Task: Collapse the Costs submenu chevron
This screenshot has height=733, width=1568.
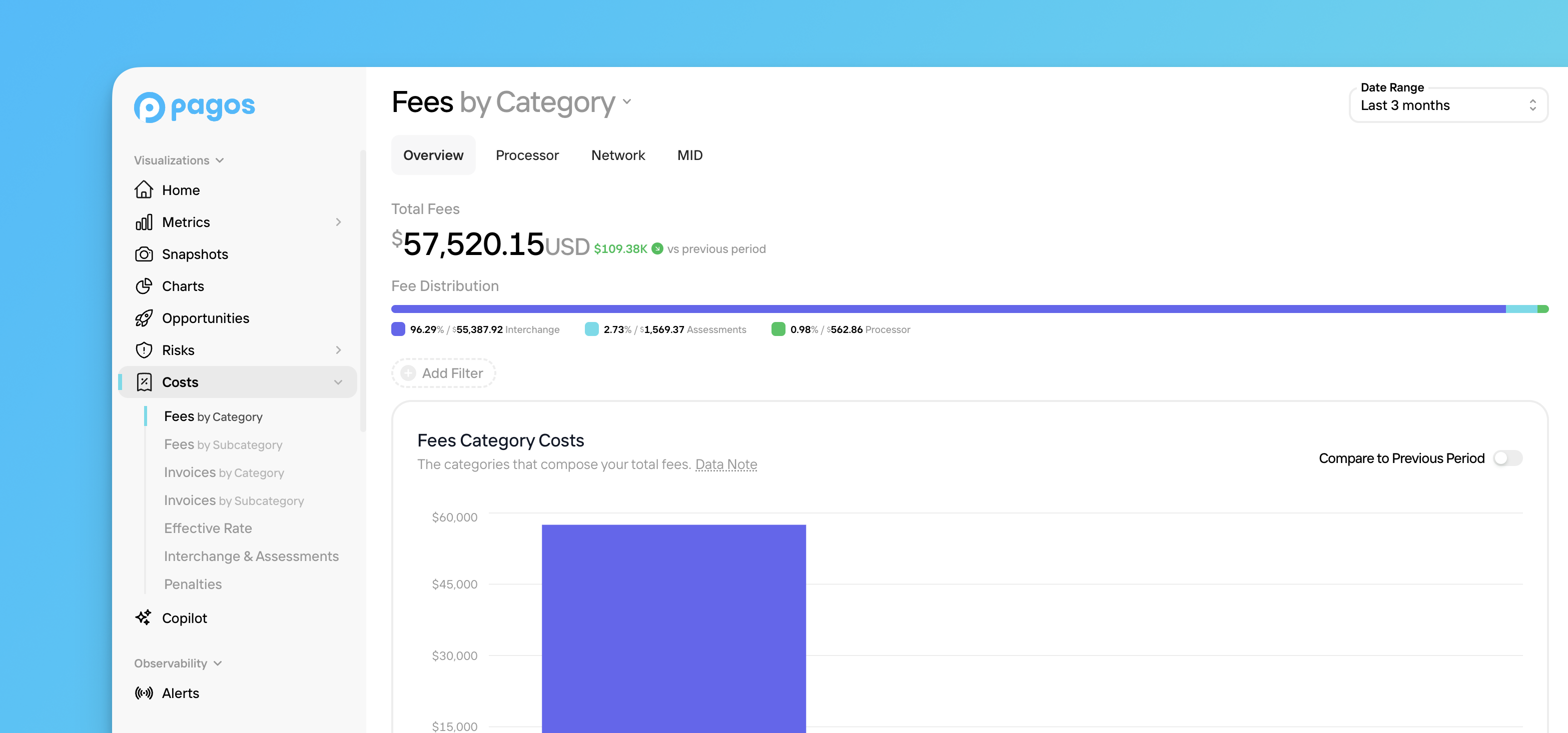Action: tap(338, 382)
